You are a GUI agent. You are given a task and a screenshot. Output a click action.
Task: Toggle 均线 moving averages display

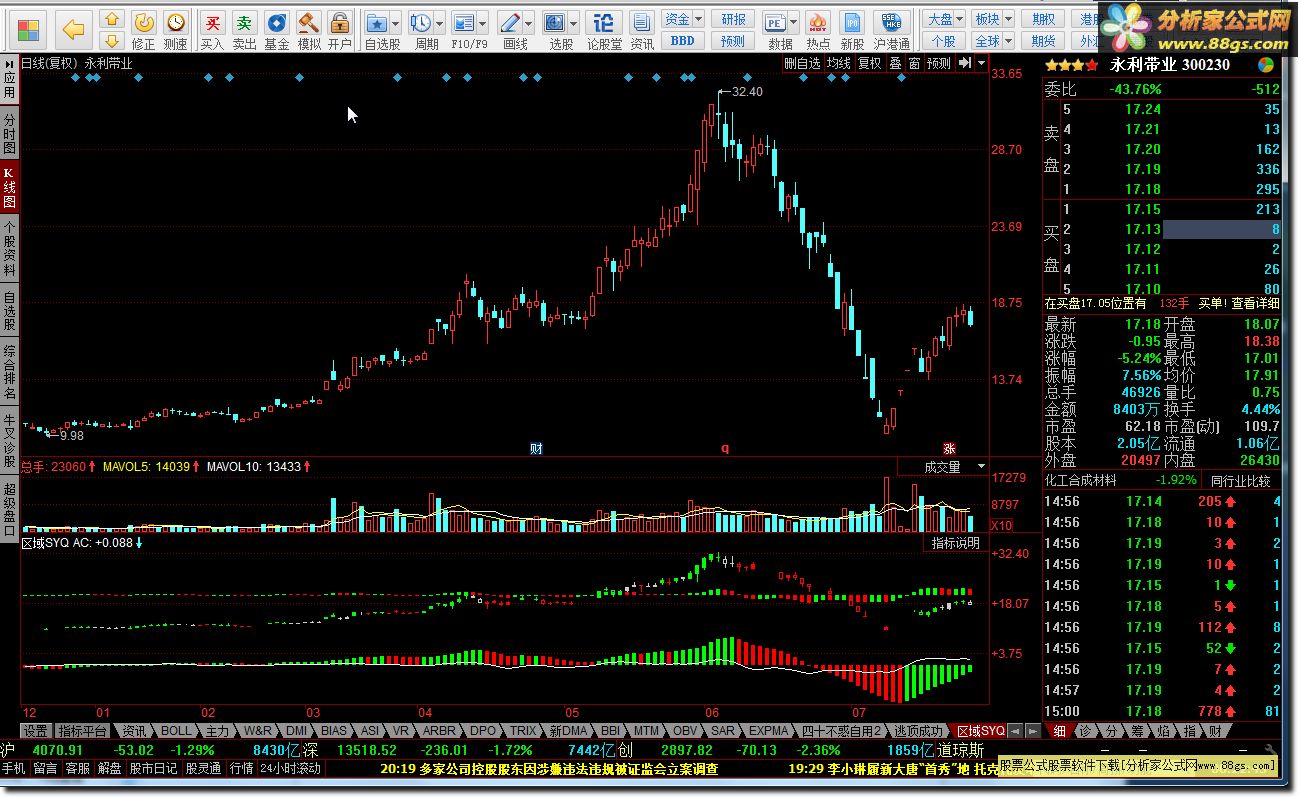coord(838,63)
